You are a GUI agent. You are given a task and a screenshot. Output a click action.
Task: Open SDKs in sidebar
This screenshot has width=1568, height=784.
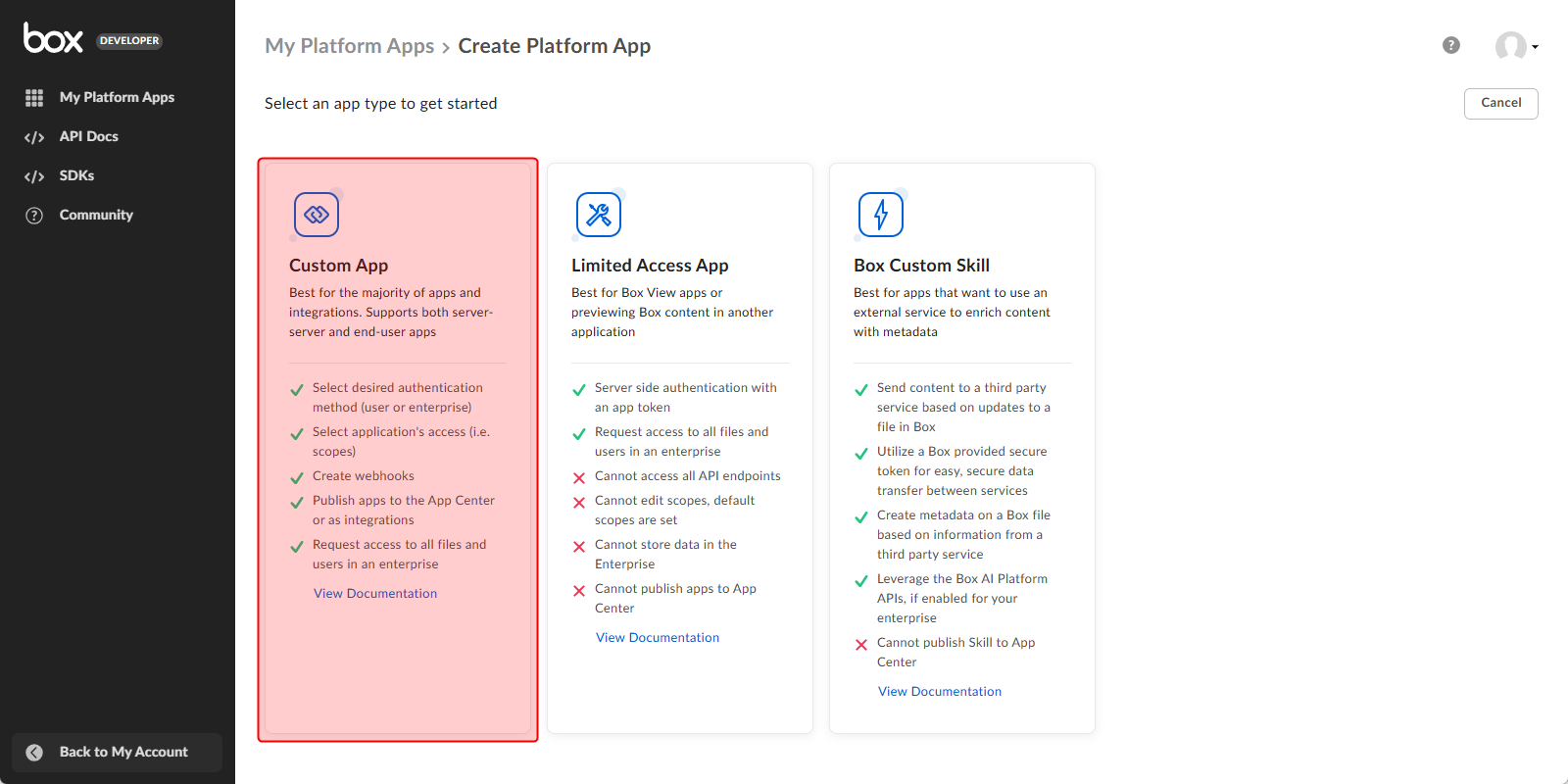click(76, 175)
